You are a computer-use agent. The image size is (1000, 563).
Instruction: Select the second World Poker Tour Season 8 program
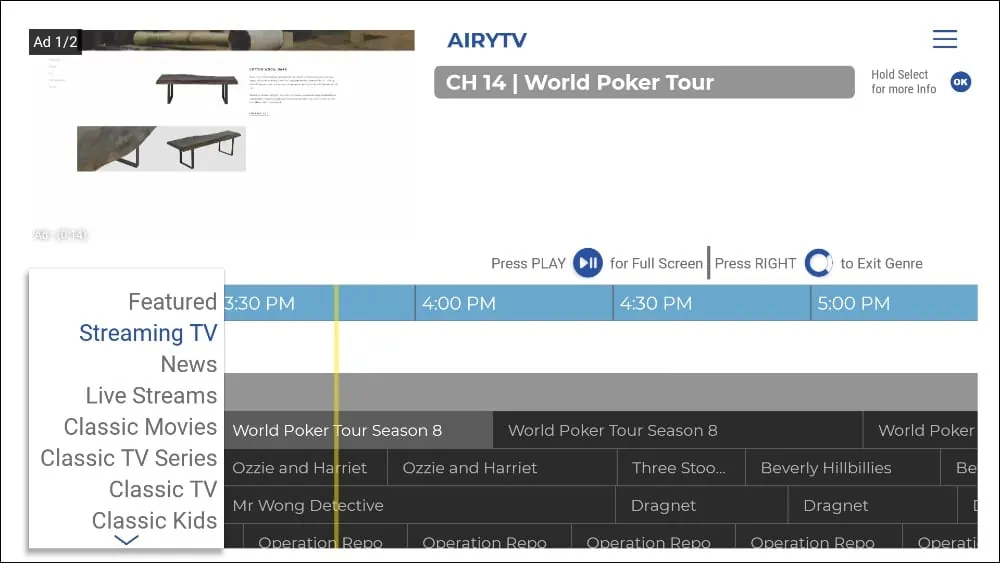678,430
